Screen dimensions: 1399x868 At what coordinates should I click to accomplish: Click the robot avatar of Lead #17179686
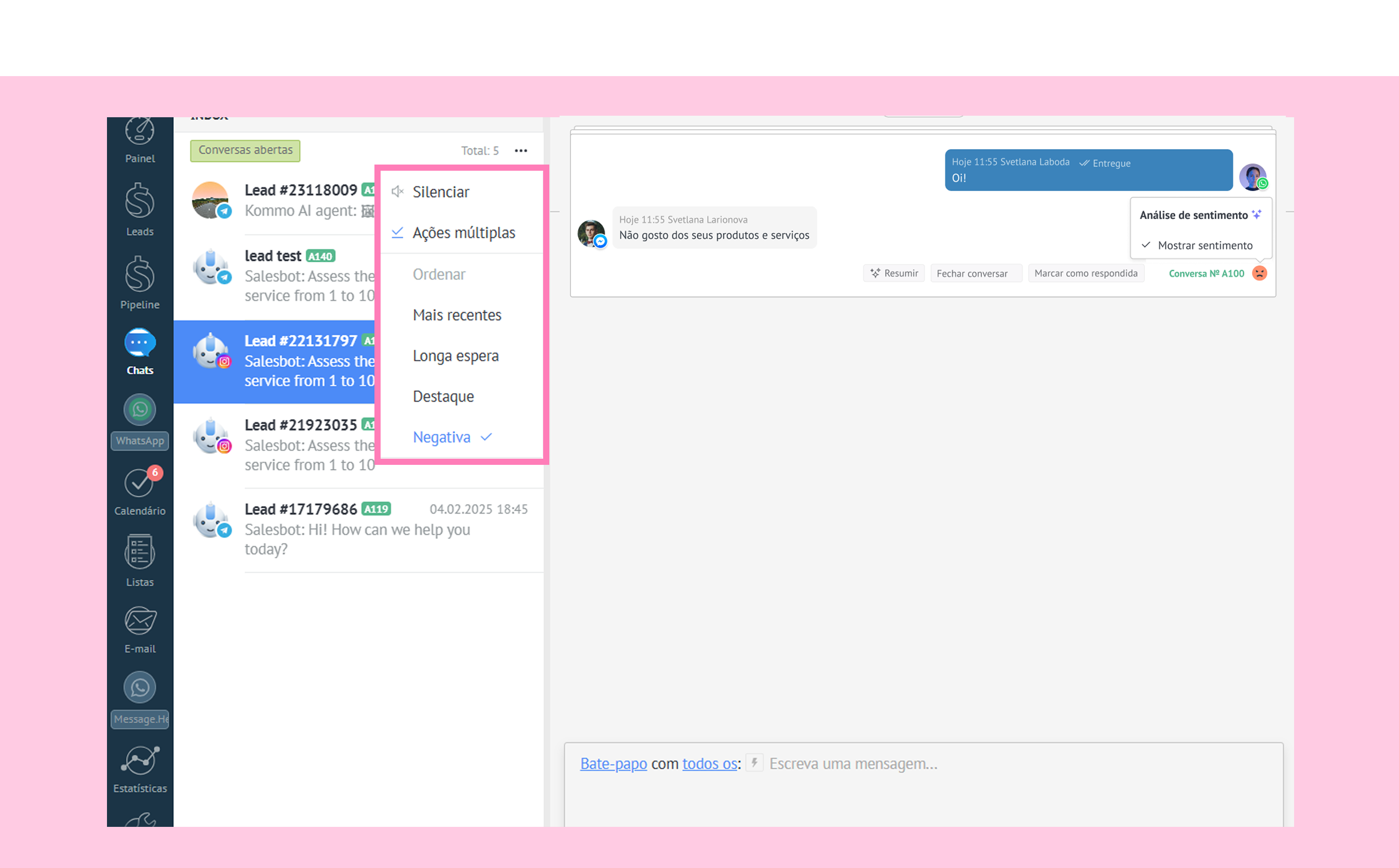[x=211, y=520]
